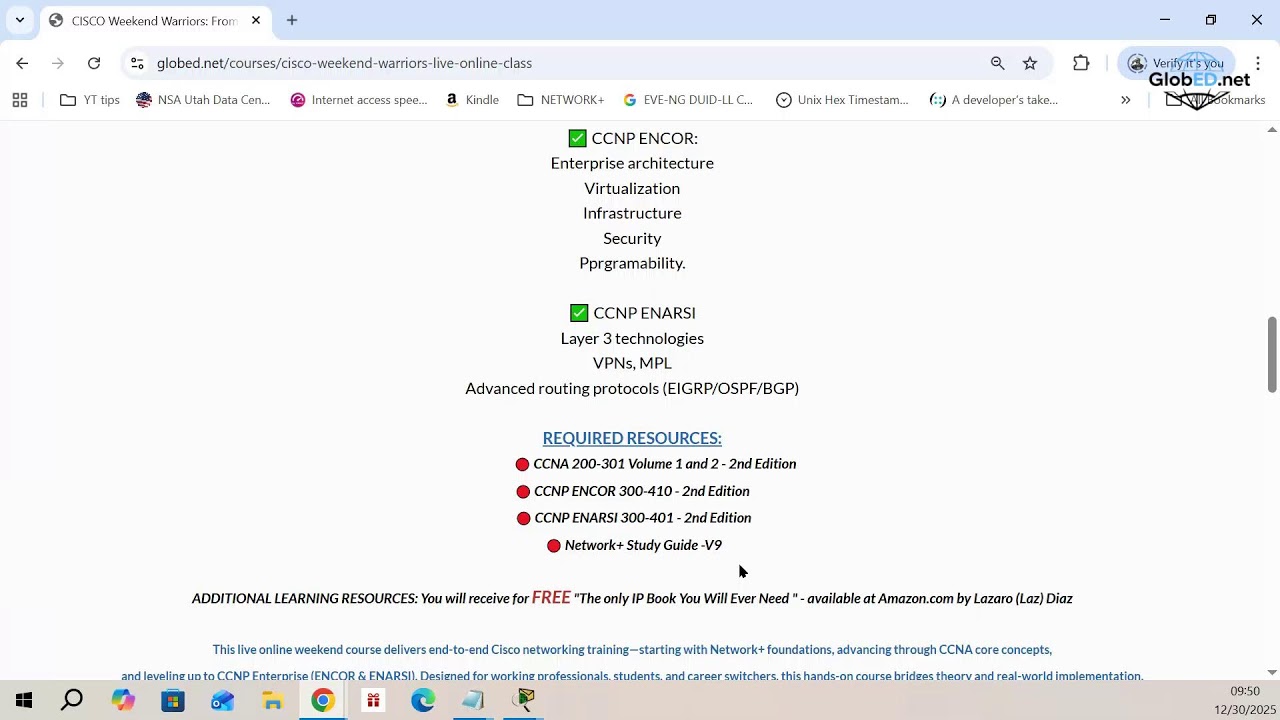Open the Chrome three-dot menu
This screenshot has width=1280, height=720.
[1258, 63]
